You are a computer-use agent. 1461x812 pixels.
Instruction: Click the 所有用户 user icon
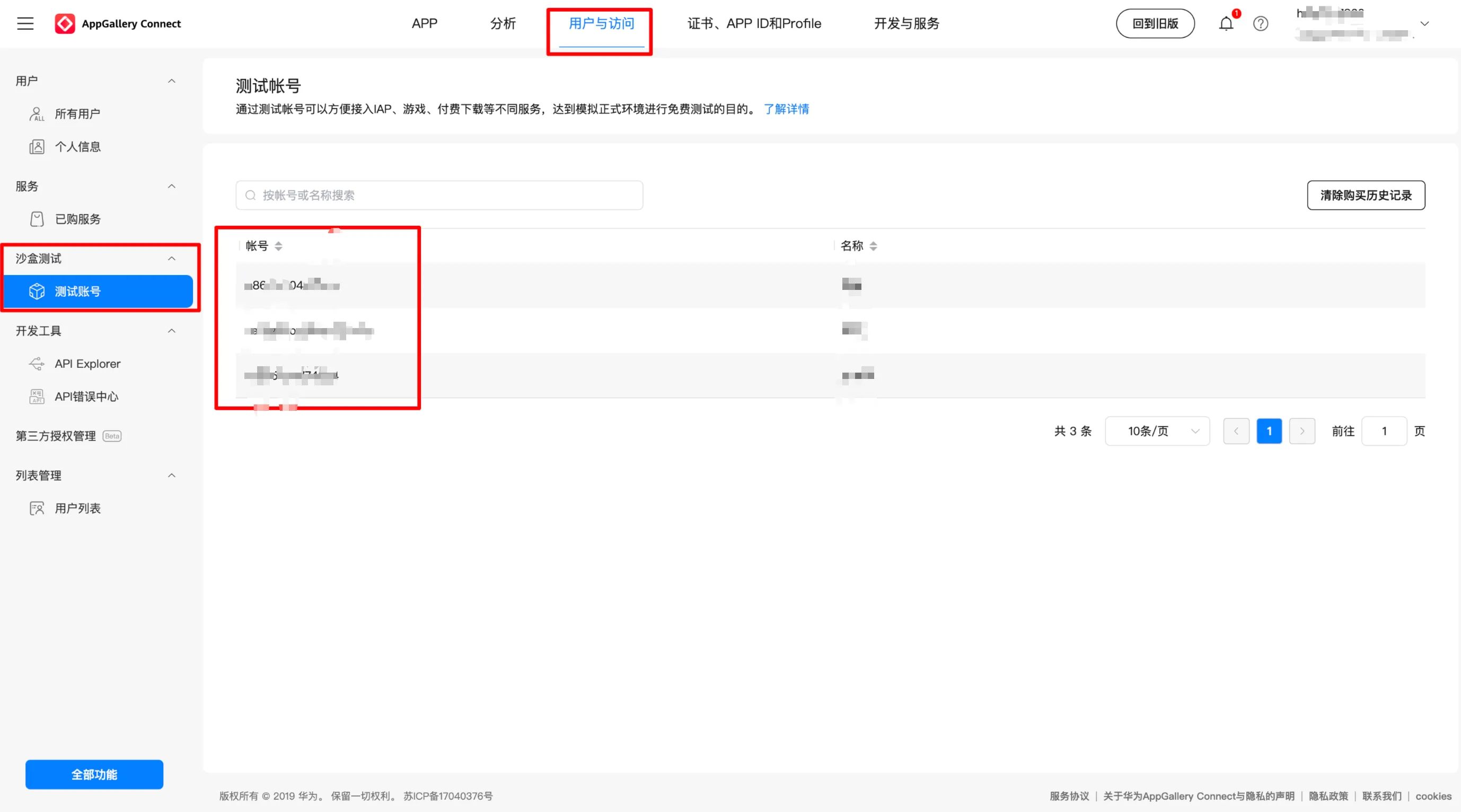click(37, 114)
